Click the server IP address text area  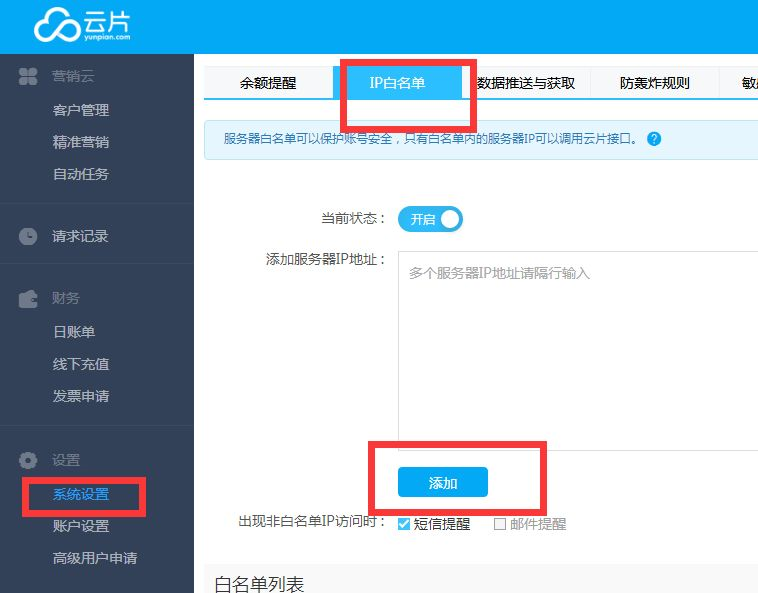(578, 351)
